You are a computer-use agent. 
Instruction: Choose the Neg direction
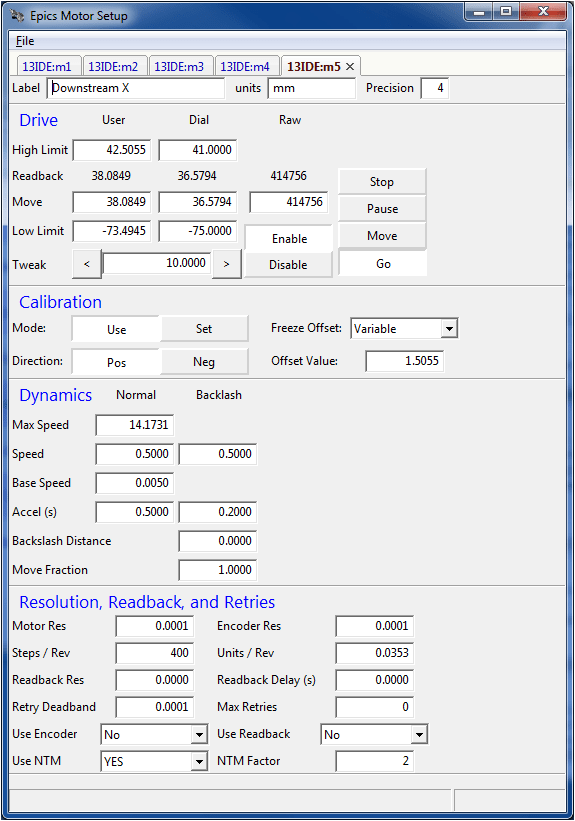tap(204, 362)
